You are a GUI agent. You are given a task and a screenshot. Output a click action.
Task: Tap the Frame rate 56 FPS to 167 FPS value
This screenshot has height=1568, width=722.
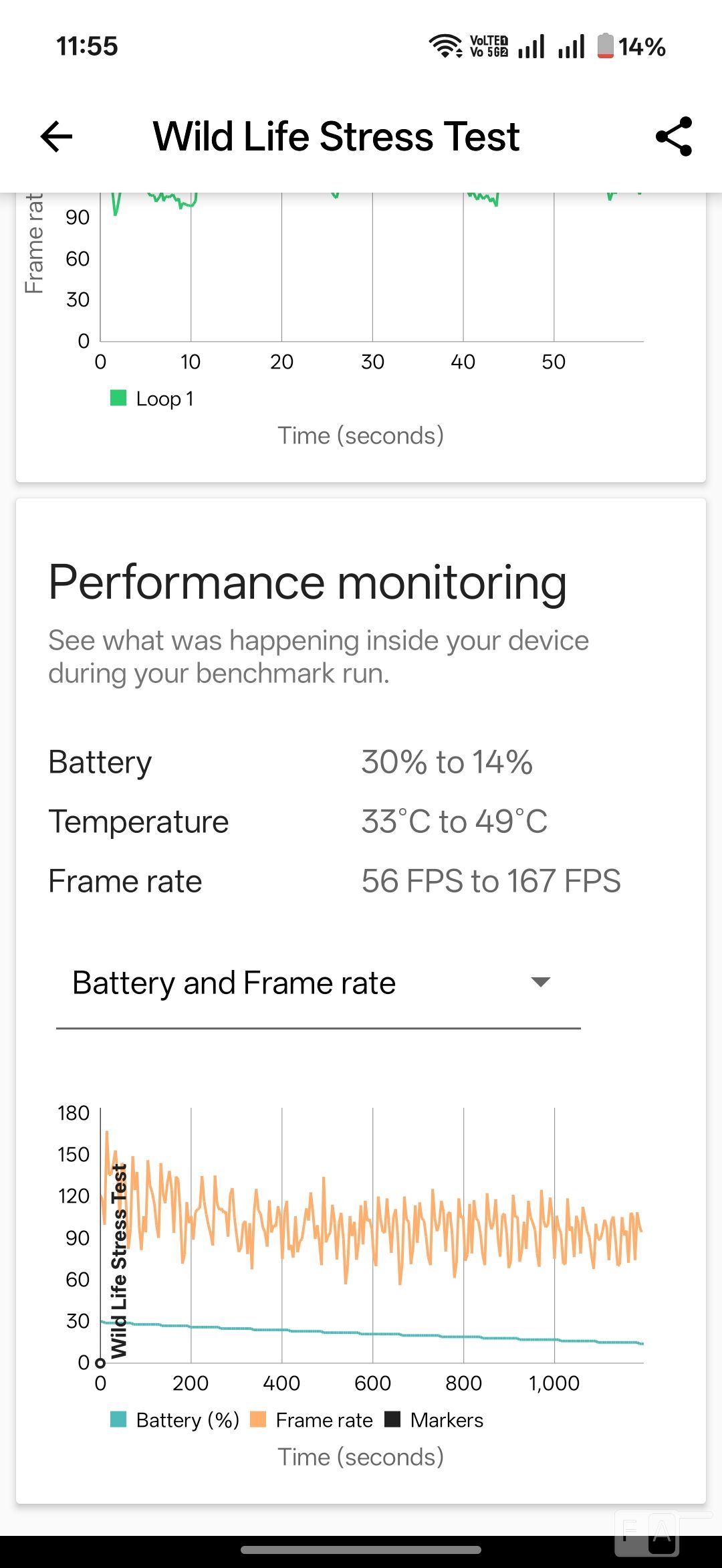pos(491,881)
